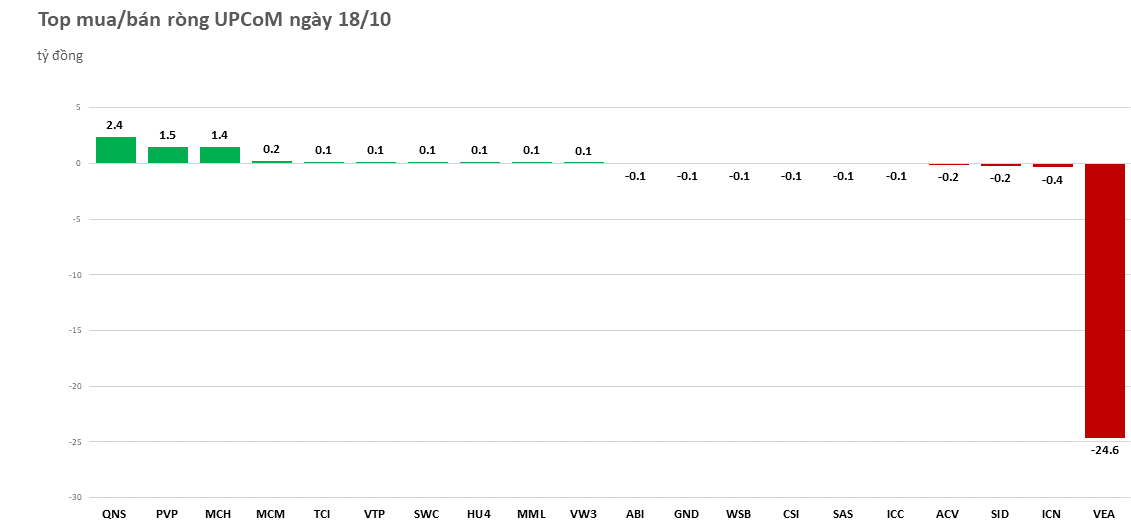Select the -24.6 data label under VEA
The image size is (1131, 523).
pos(1105,450)
